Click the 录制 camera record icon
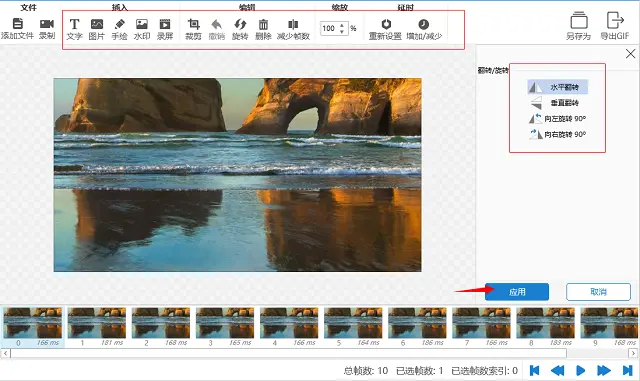 tap(47, 24)
